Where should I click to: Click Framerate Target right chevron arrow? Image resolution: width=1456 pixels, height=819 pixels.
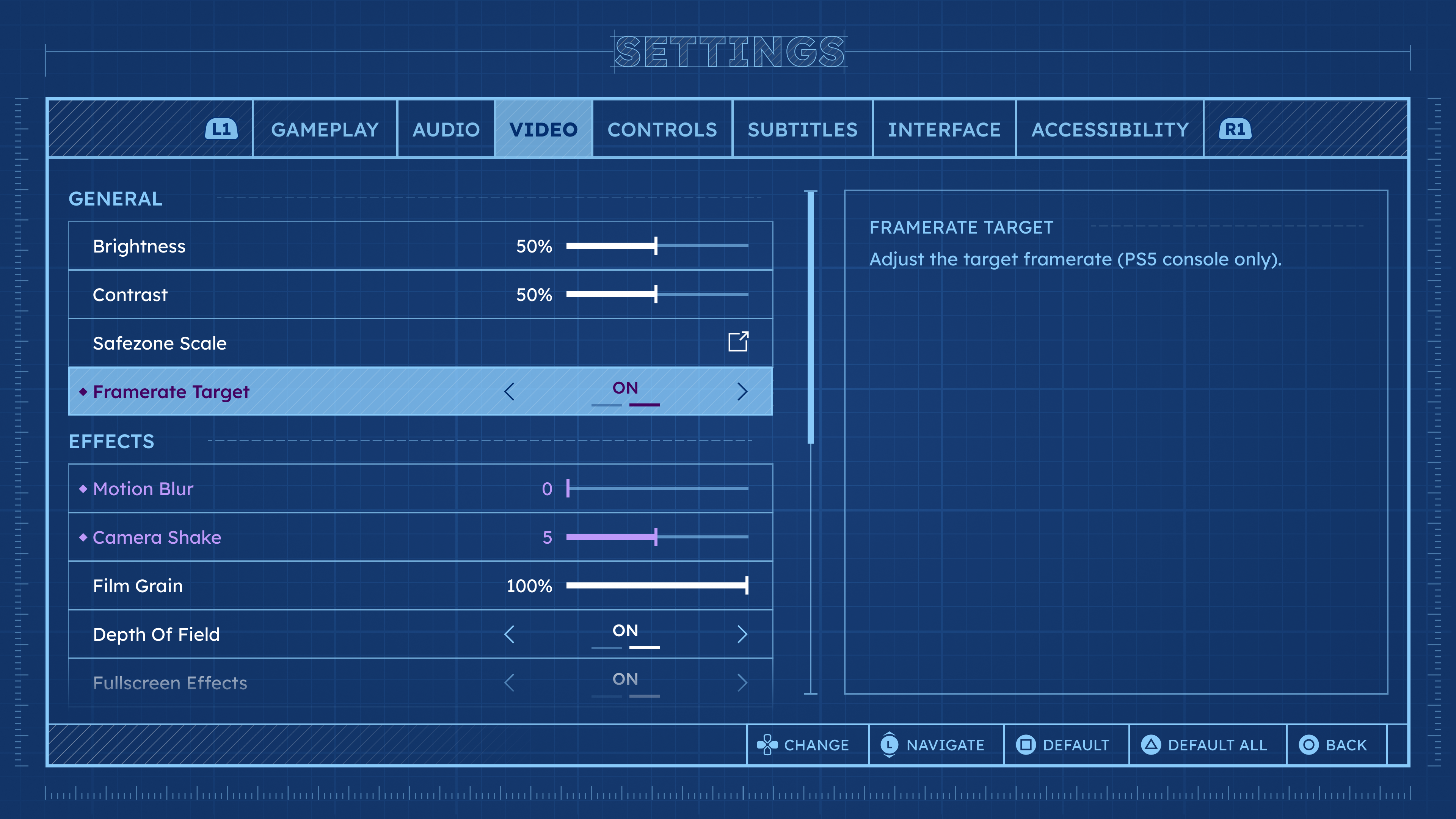click(x=742, y=392)
